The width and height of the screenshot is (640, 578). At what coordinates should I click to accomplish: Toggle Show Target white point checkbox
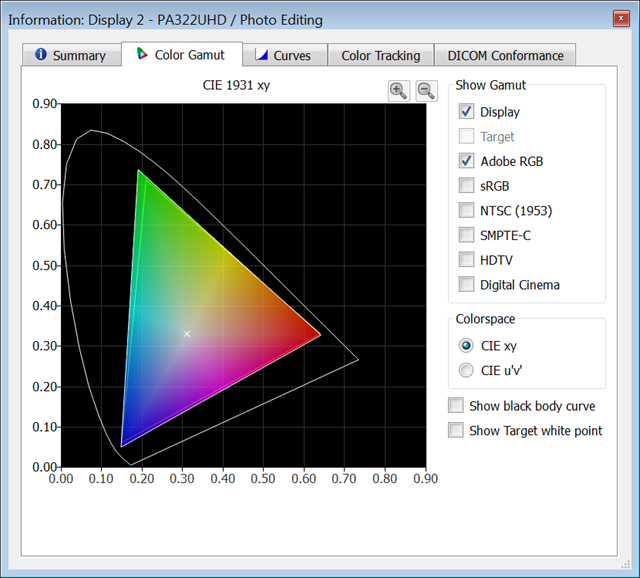(456, 430)
